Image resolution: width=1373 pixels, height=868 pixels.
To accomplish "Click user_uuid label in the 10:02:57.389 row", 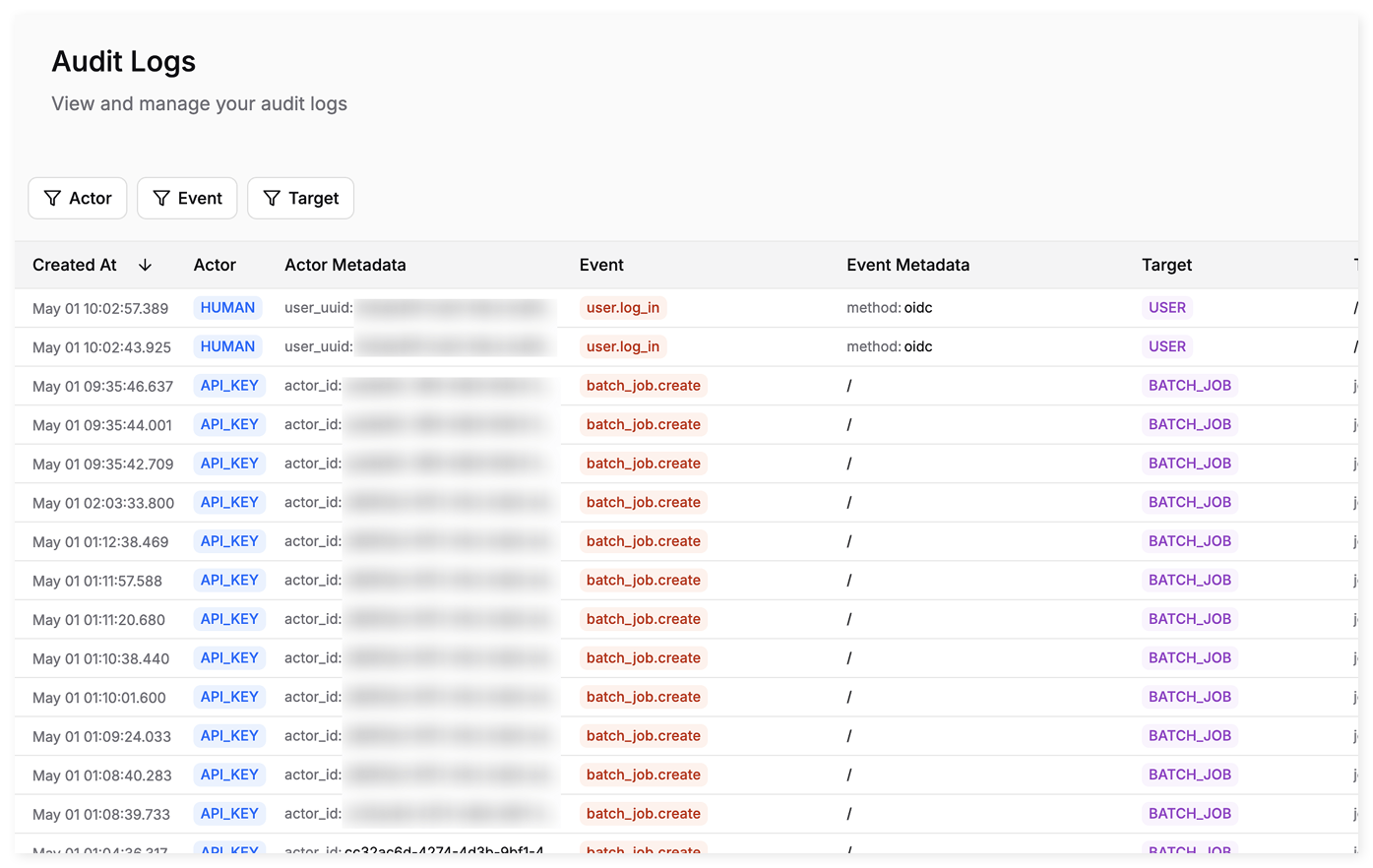I will (x=318, y=308).
